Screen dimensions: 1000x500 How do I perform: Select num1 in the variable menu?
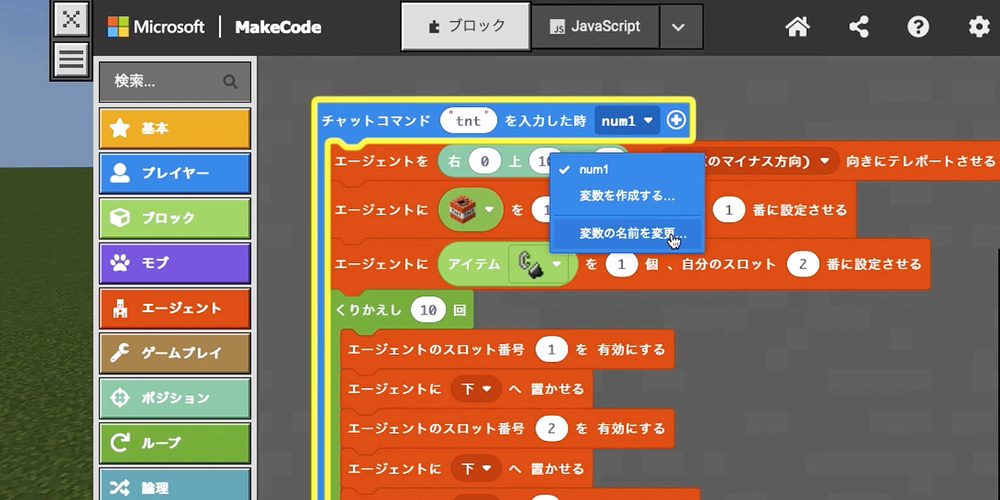(x=626, y=170)
